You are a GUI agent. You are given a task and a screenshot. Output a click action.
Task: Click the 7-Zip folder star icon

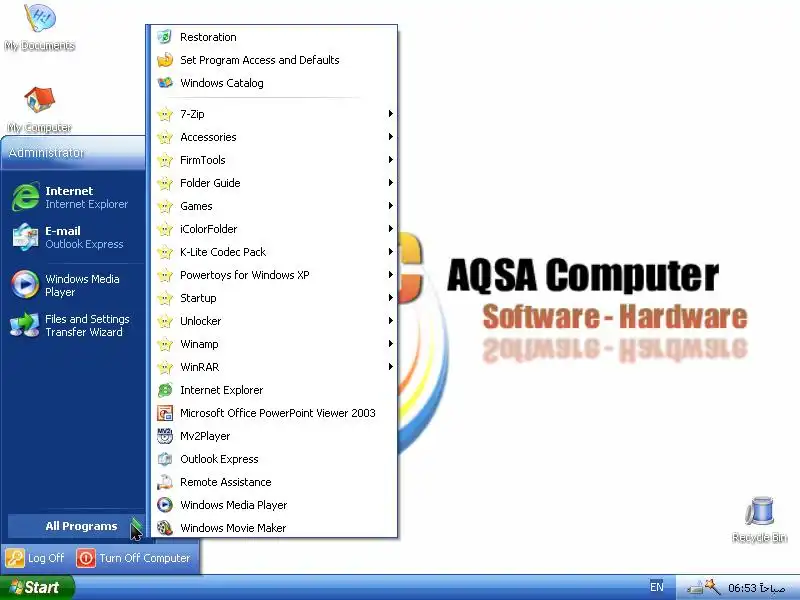[165, 114]
